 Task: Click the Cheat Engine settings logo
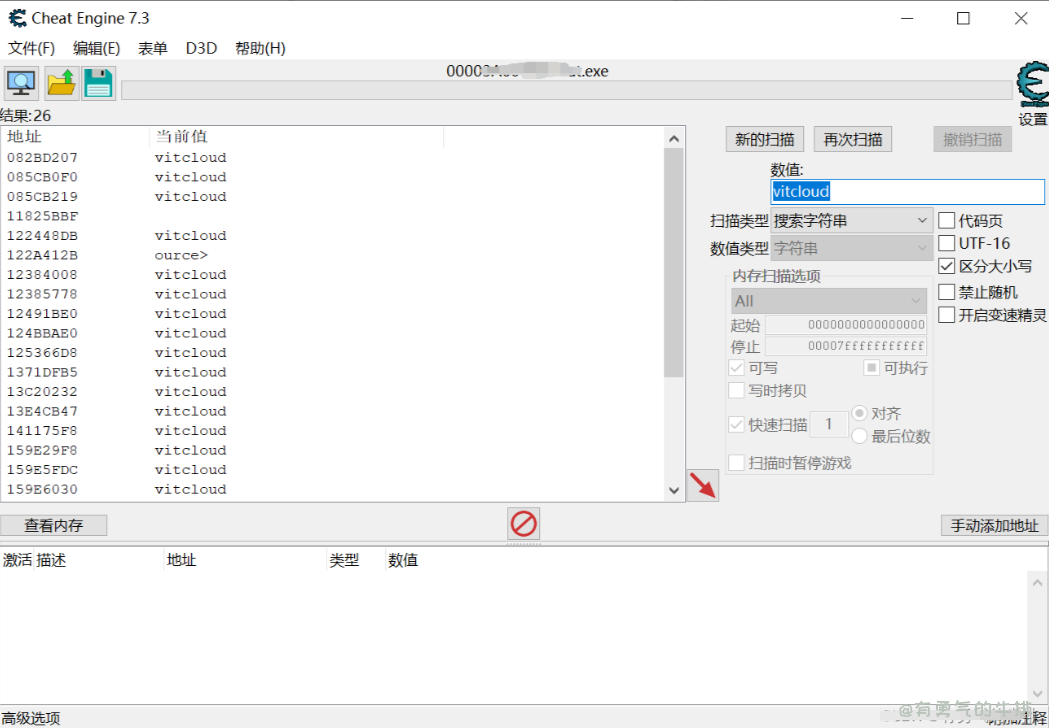[x=1031, y=87]
